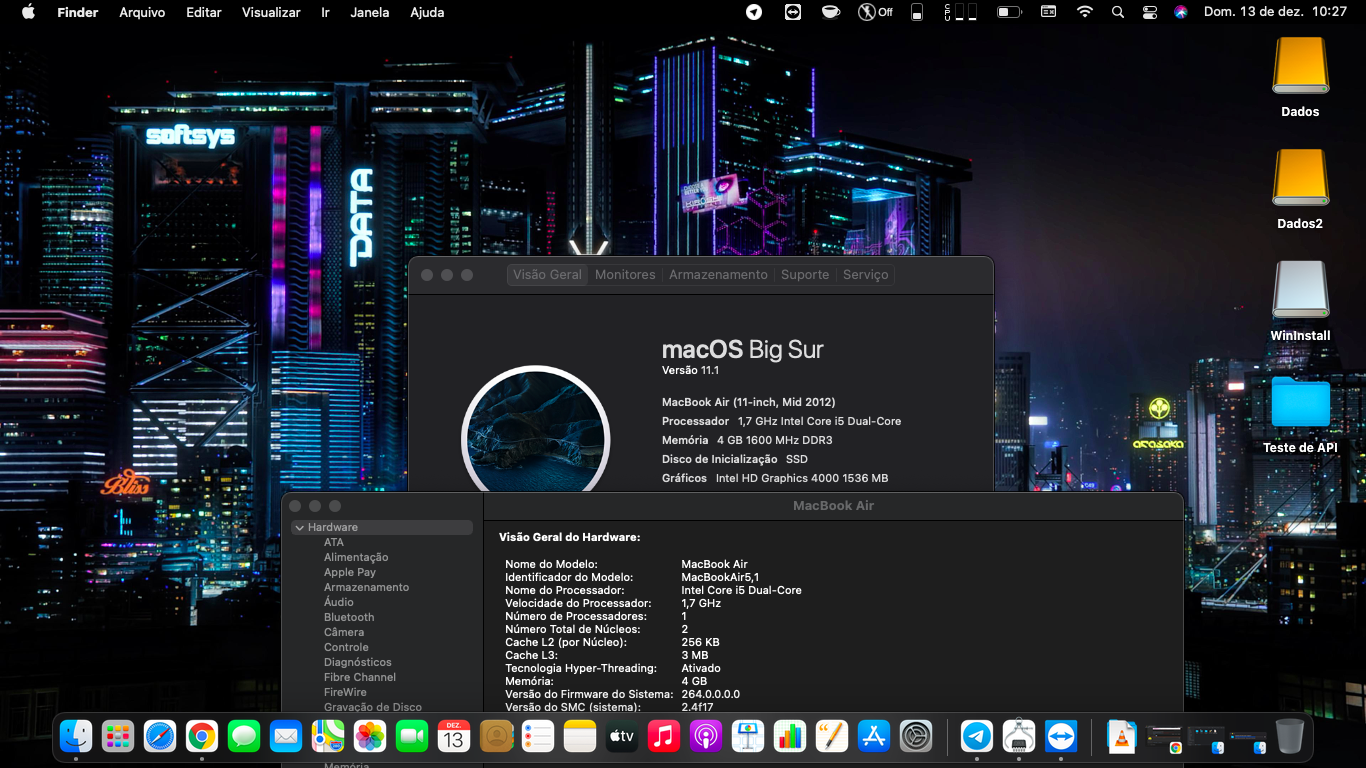The image size is (1366, 768).
Task: Open the Serviço tab
Action: tap(865, 274)
